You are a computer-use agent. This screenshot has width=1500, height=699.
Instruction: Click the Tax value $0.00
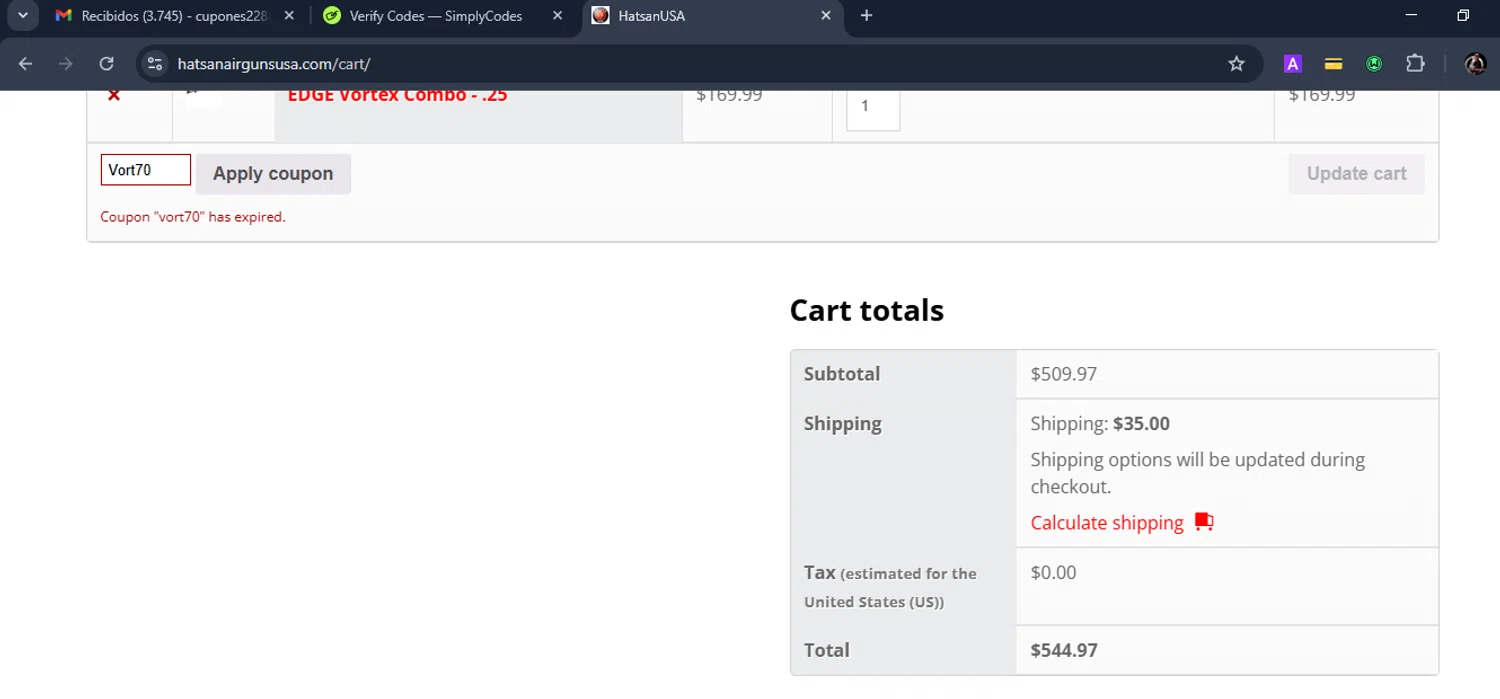click(1053, 573)
